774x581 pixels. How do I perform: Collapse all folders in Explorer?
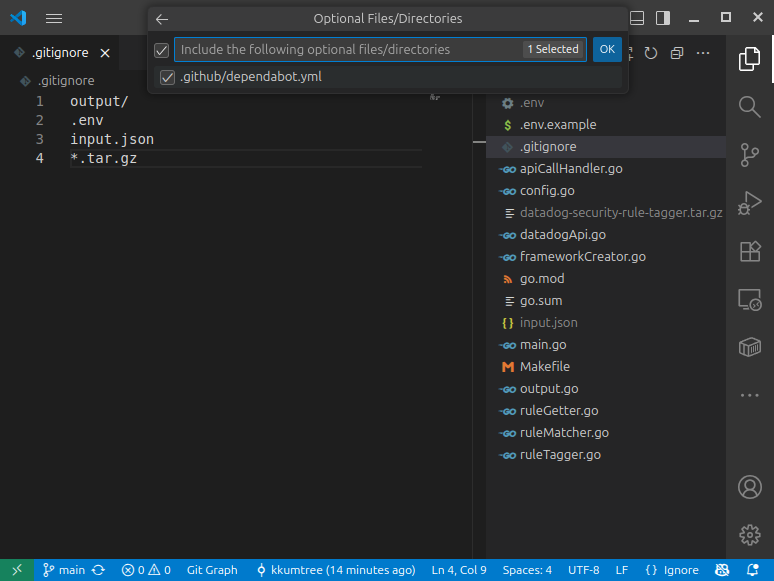pyautogui.click(x=677, y=53)
